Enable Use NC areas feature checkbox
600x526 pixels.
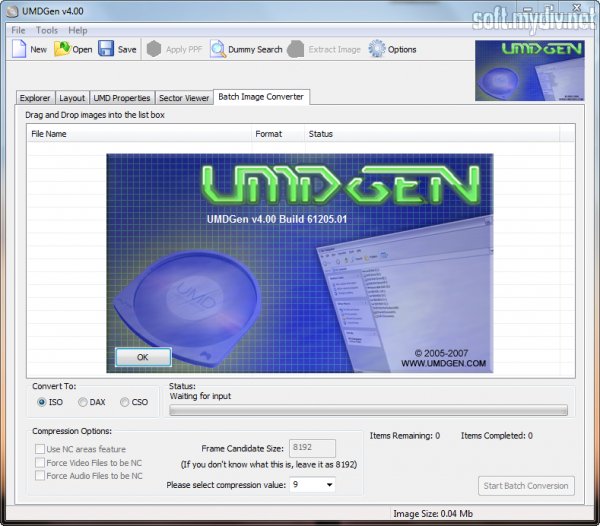coord(40,449)
